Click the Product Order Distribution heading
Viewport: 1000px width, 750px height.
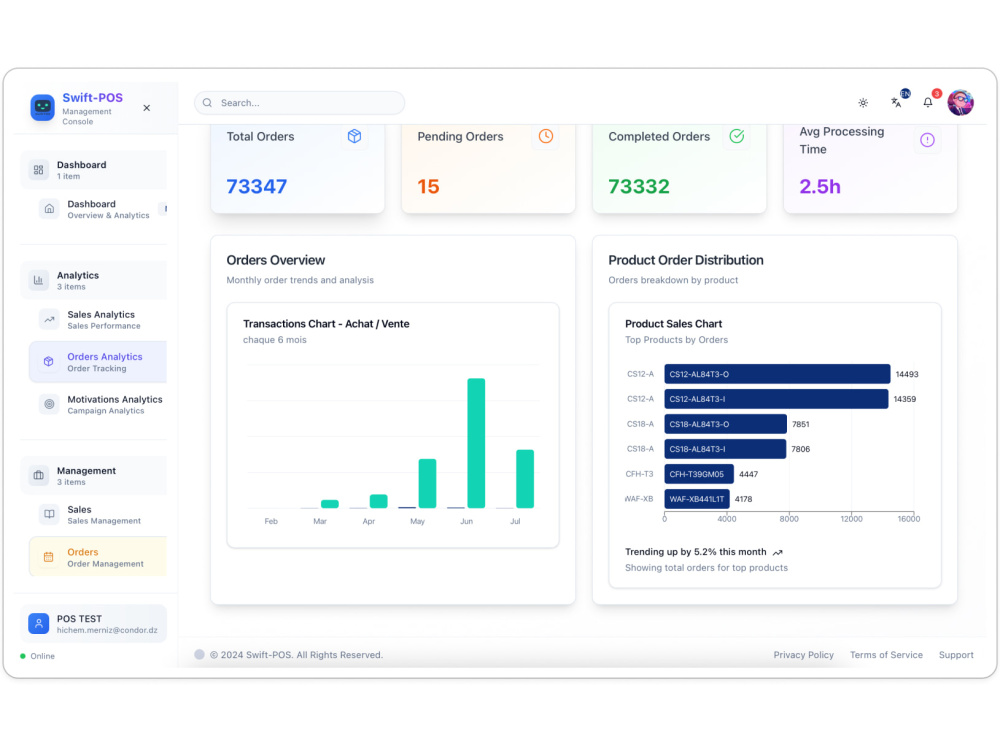(686, 260)
